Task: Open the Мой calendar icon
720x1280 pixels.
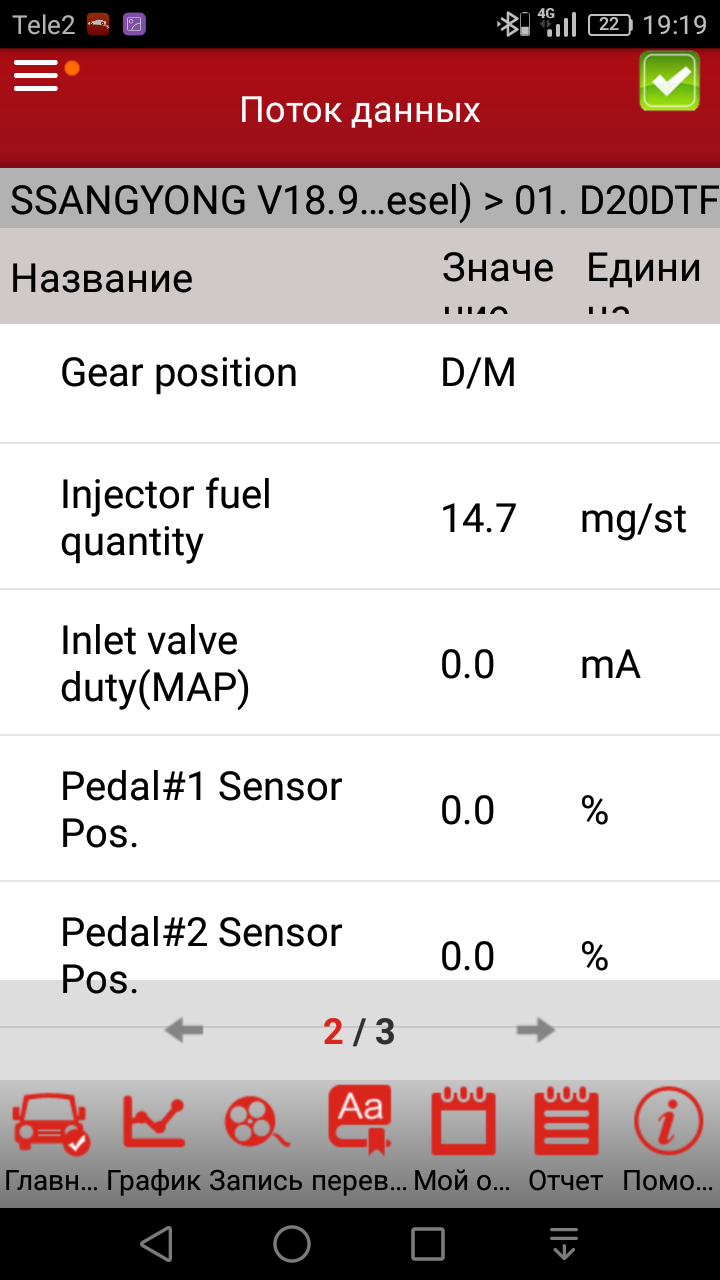Action: click(x=463, y=1125)
